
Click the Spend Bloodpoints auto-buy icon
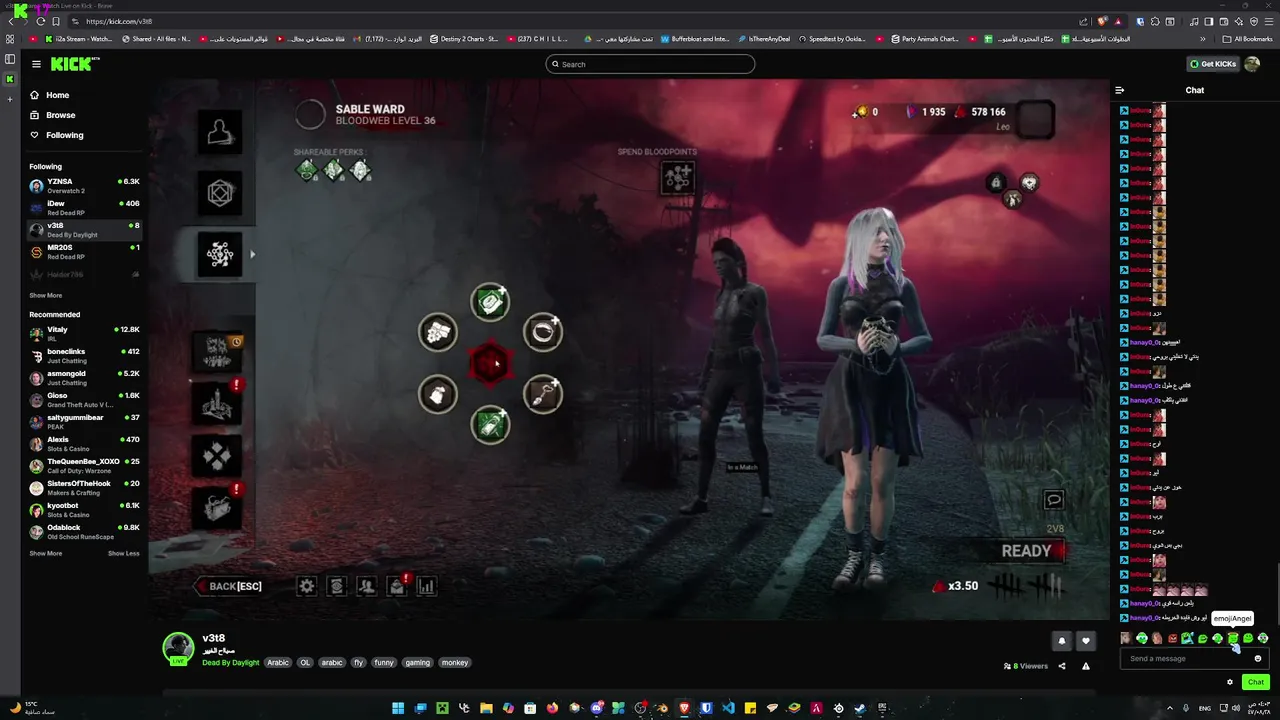(677, 177)
